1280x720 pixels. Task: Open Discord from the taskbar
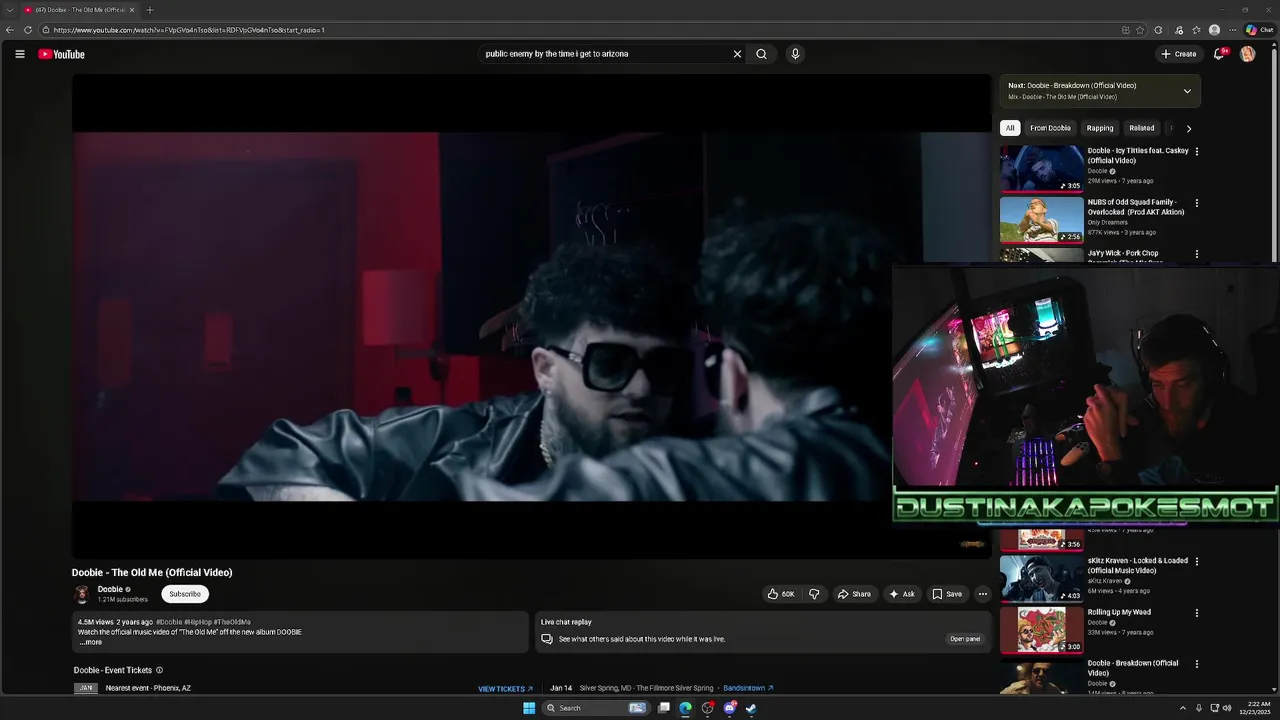tap(729, 708)
